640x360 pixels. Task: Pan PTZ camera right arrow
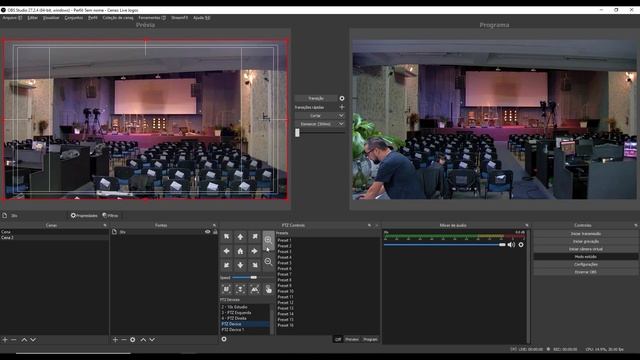pyautogui.click(x=254, y=251)
